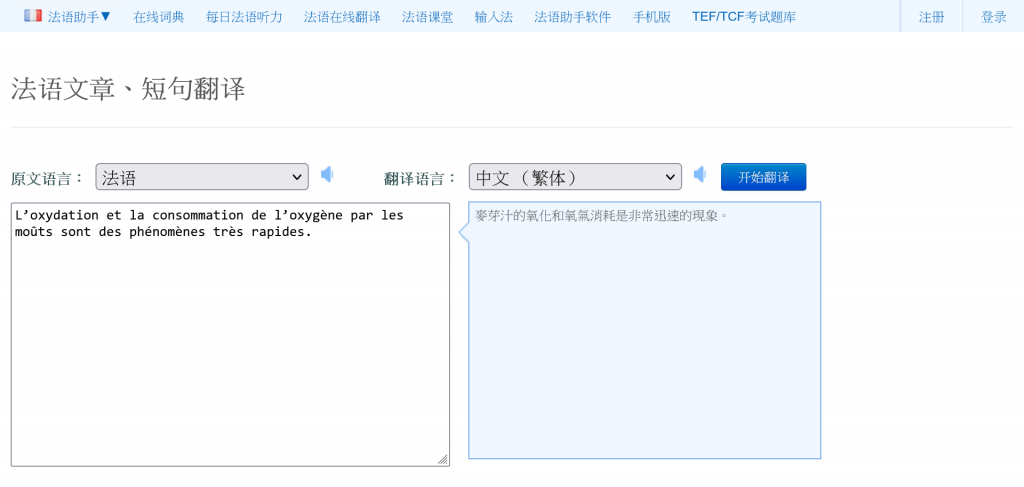This screenshot has height=487, width=1024.
Task: Click into the French source text box
Action: tap(231, 334)
